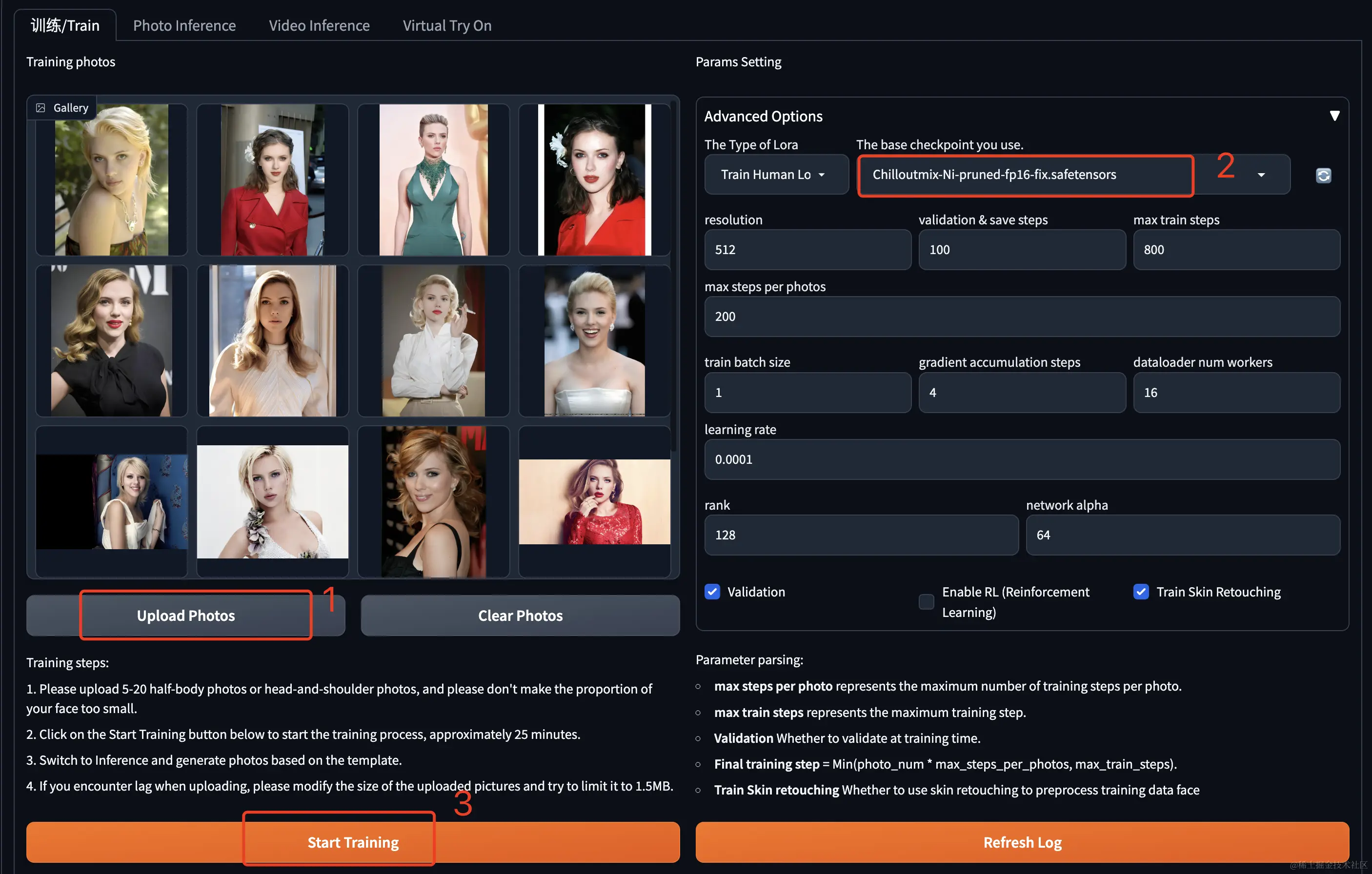Switch to the Photo Inference tab
The image size is (1372, 874).
click(x=184, y=26)
